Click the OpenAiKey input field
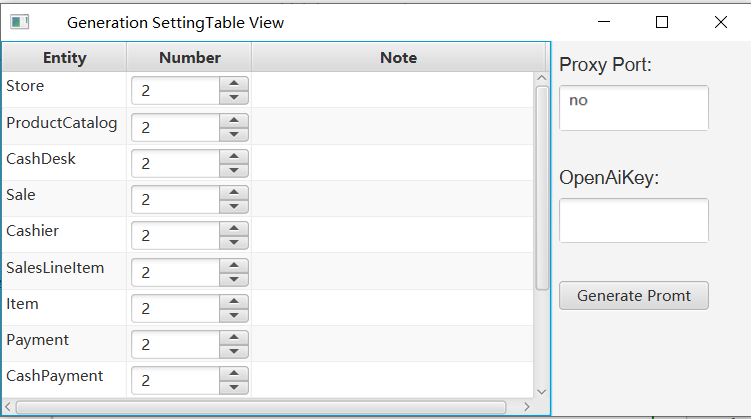 (633, 220)
